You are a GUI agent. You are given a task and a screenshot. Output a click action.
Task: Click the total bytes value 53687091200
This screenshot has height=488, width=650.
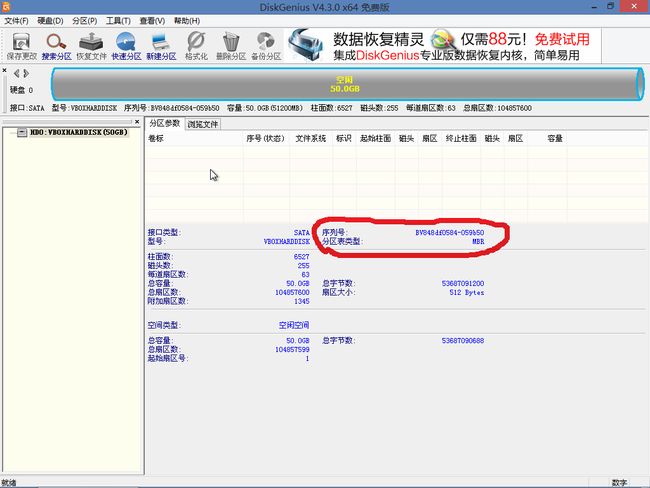(x=463, y=284)
